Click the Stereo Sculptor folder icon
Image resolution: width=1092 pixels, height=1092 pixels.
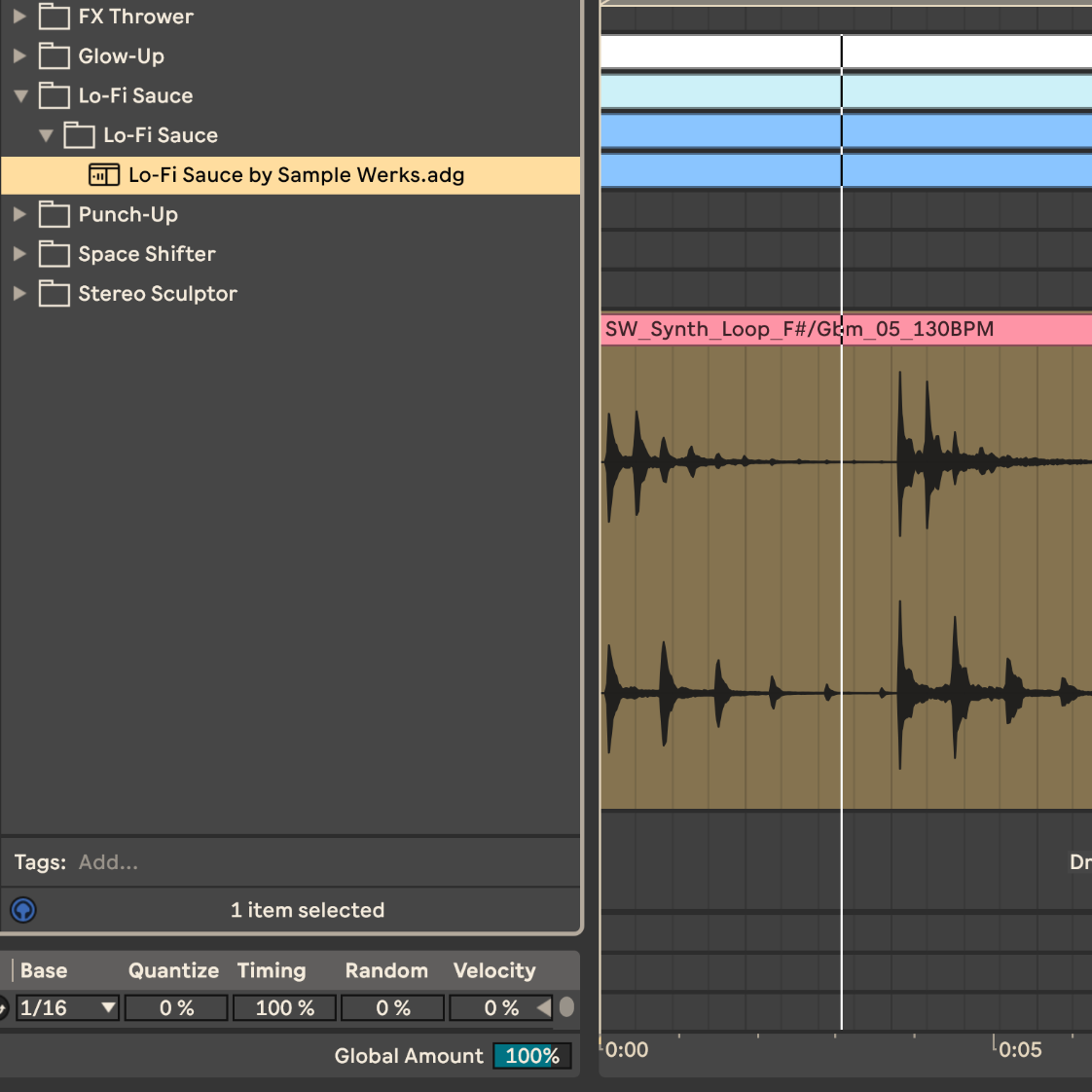coord(55,294)
